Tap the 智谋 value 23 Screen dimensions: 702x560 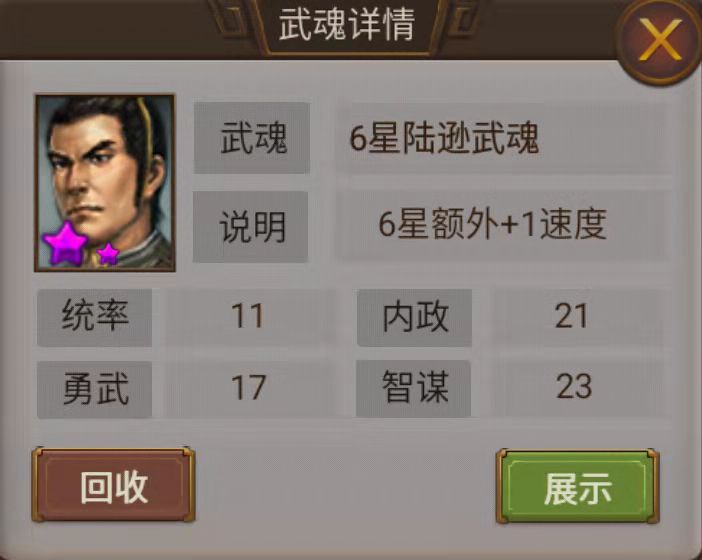coord(574,386)
